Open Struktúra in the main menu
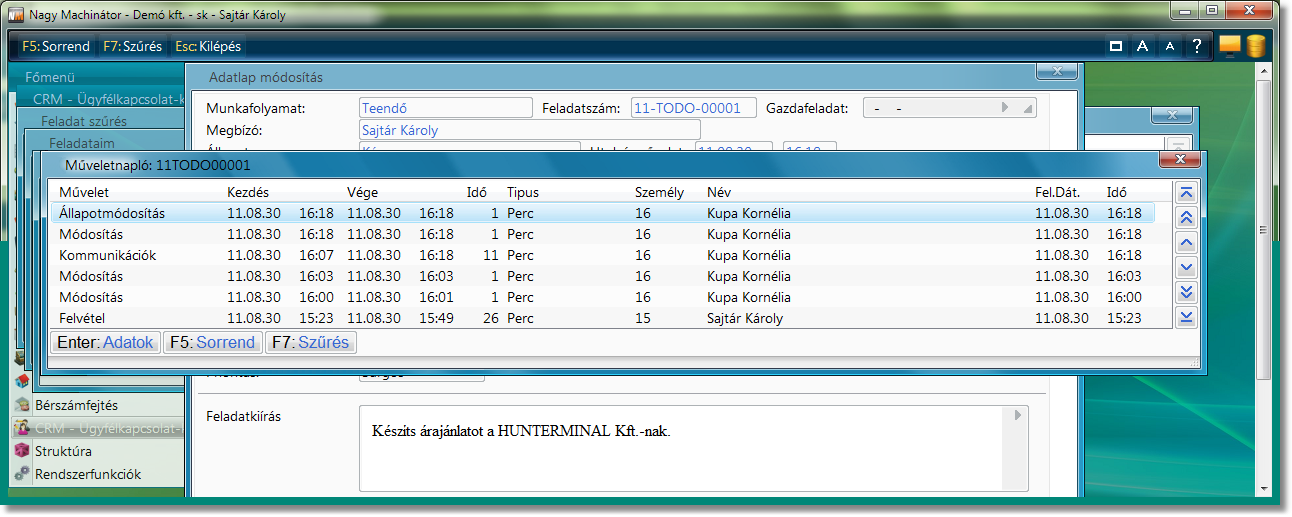This screenshot has width=1292, height=517. point(63,452)
